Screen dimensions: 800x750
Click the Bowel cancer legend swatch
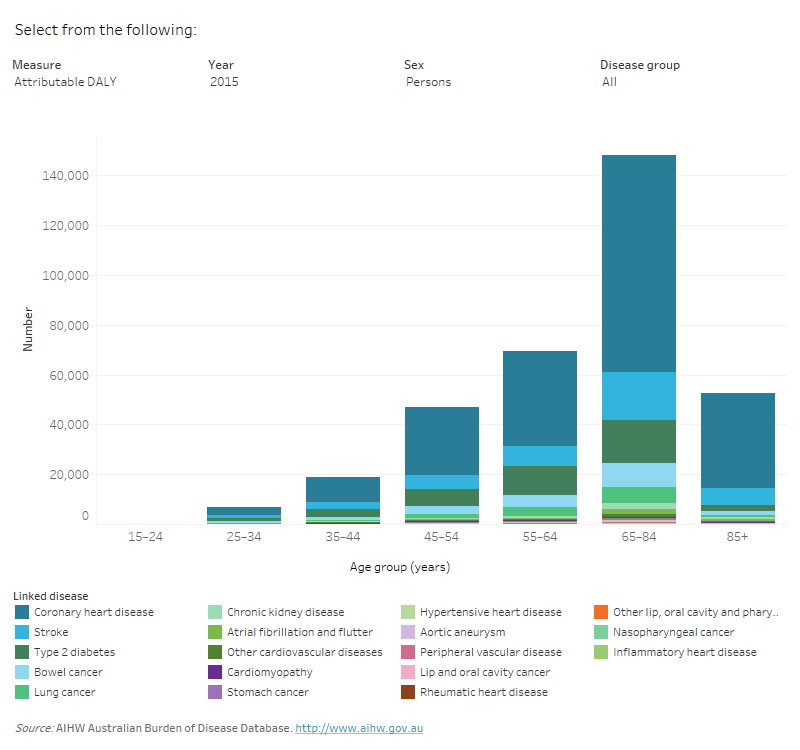click(23, 672)
